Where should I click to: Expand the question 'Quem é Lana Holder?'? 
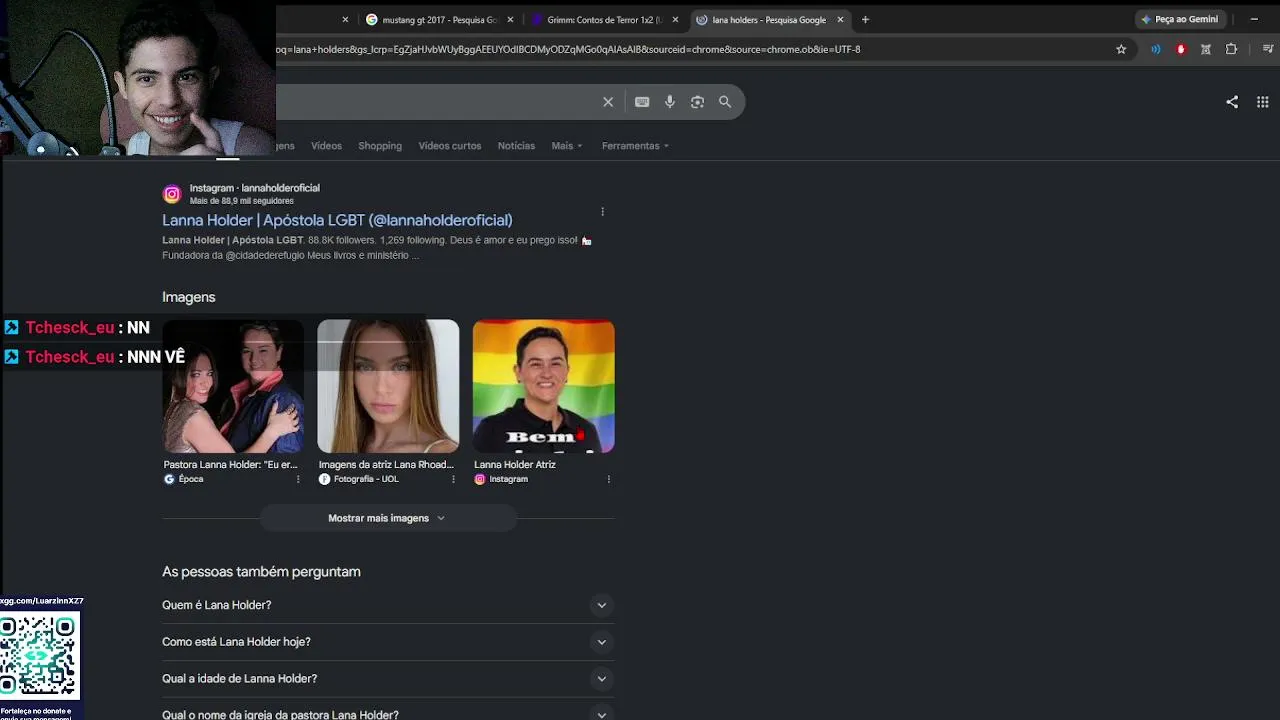[388, 605]
